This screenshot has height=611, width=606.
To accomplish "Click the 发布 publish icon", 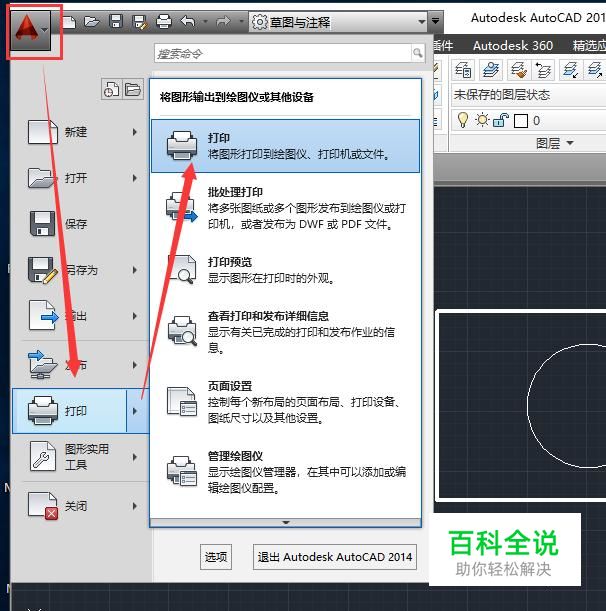I will coord(42,365).
